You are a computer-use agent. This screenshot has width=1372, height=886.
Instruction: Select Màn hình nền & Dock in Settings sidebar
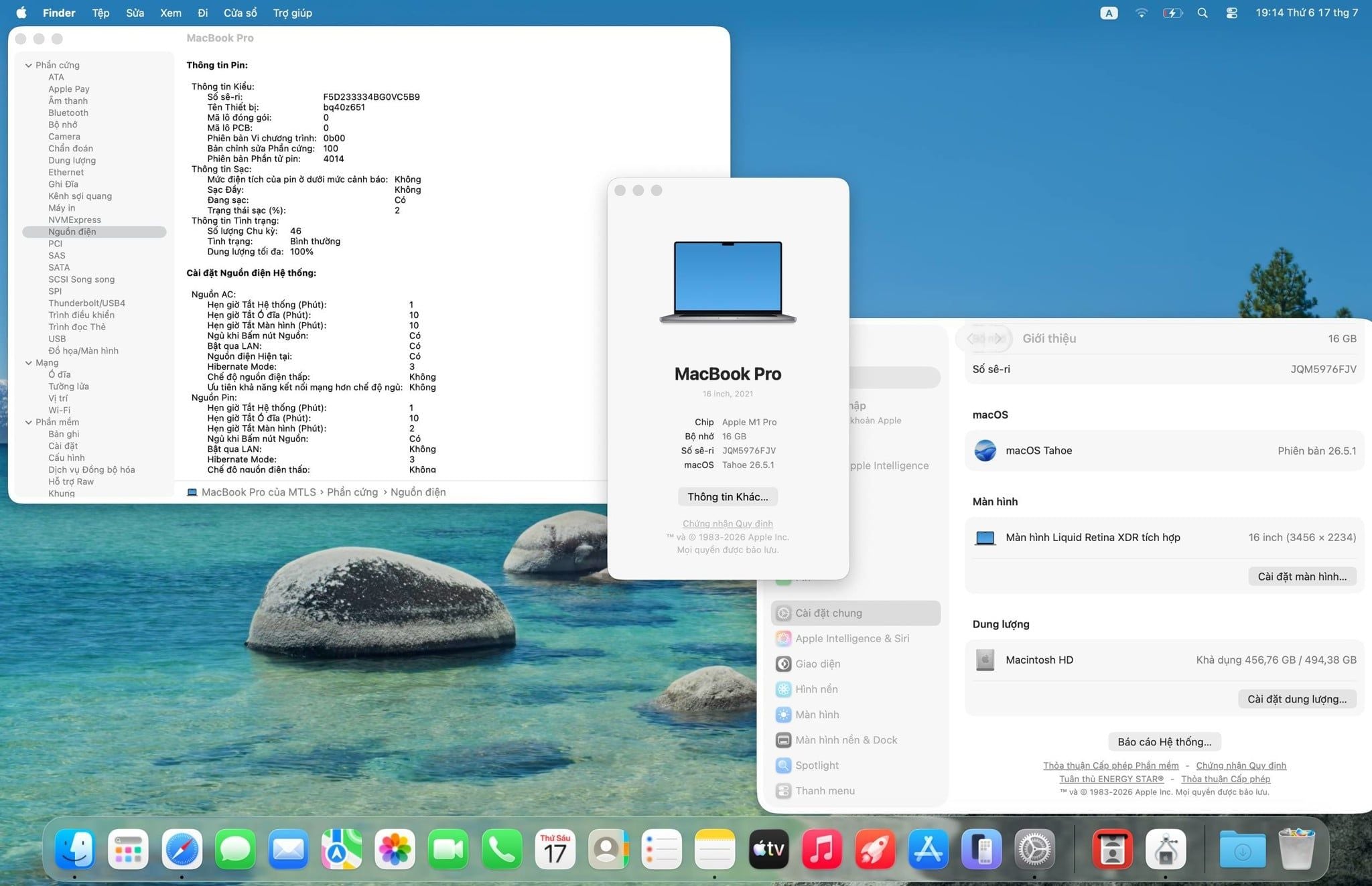click(855, 740)
